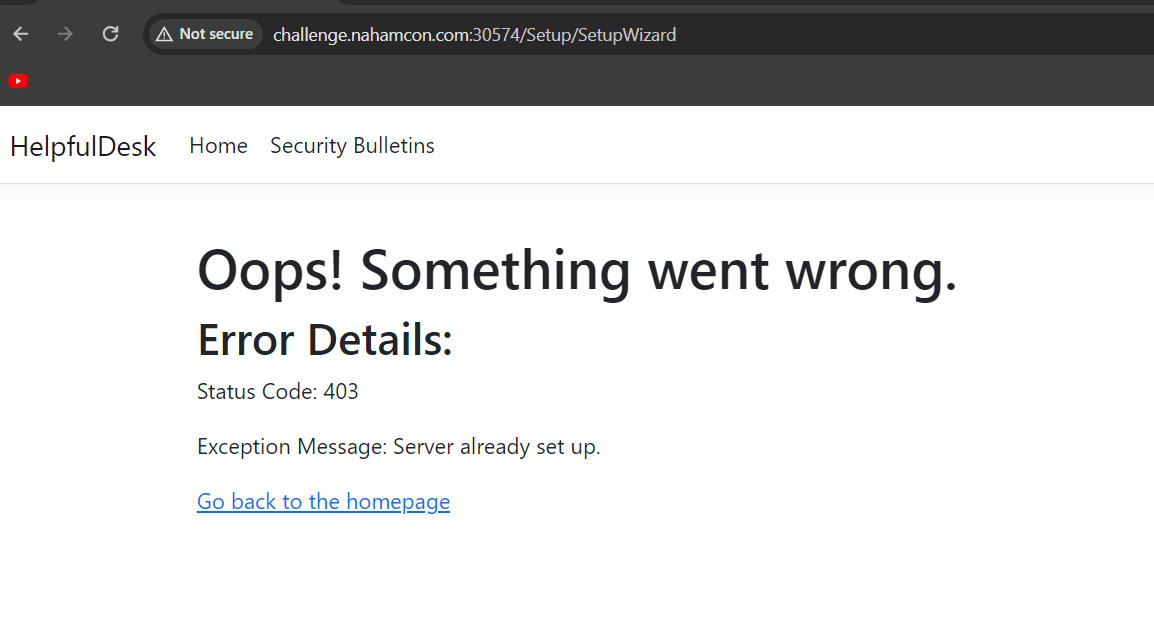Click the "Error Details:" heading
Screen dimensions: 1154x626
click(x=325, y=340)
